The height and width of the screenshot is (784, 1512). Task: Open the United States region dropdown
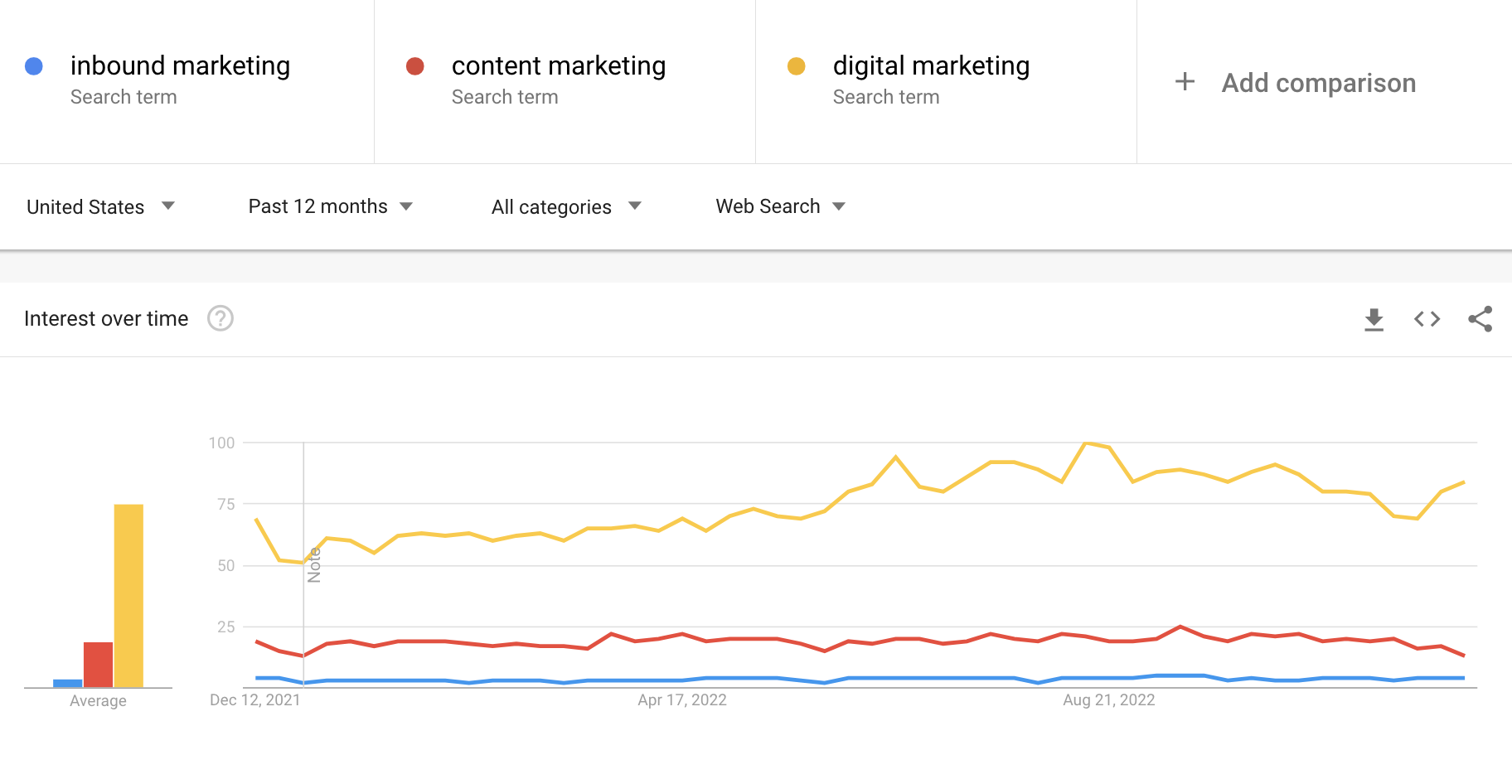click(x=100, y=206)
